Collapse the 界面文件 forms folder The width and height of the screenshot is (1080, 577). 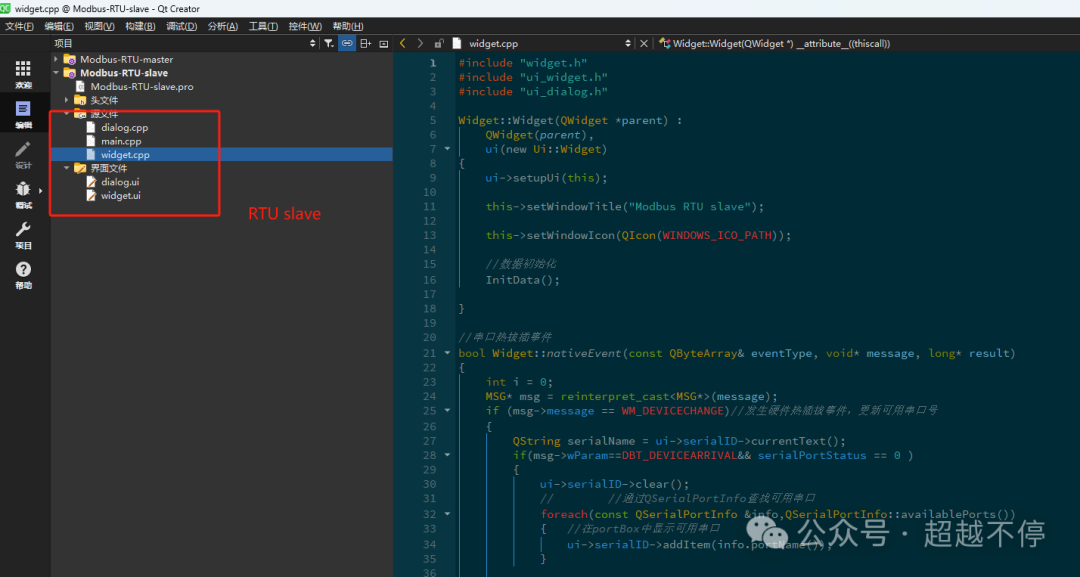[67, 168]
